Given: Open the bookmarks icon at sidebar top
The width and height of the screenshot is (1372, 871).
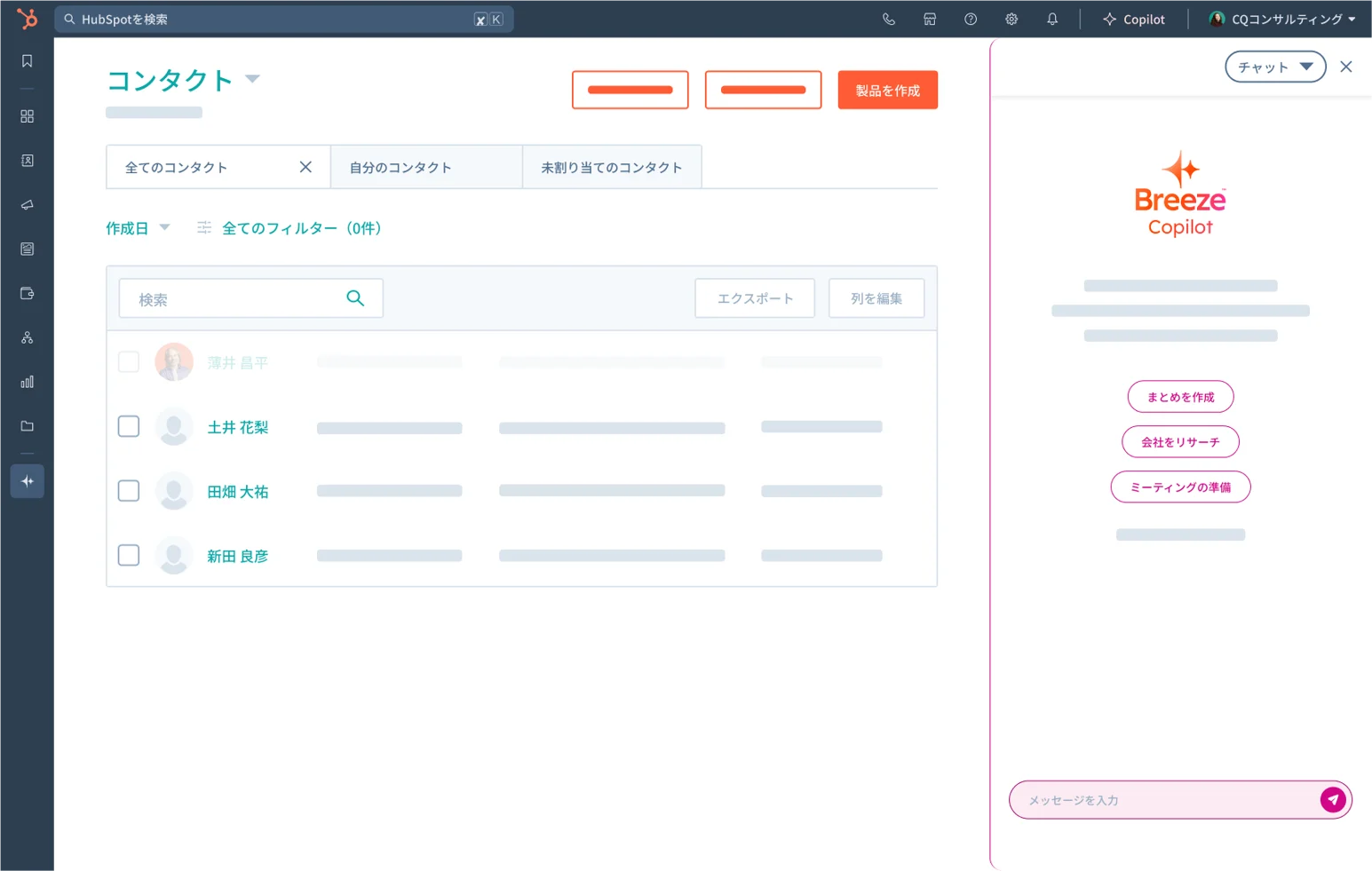Looking at the screenshot, I should pyautogui.click(x=27, y=60).
